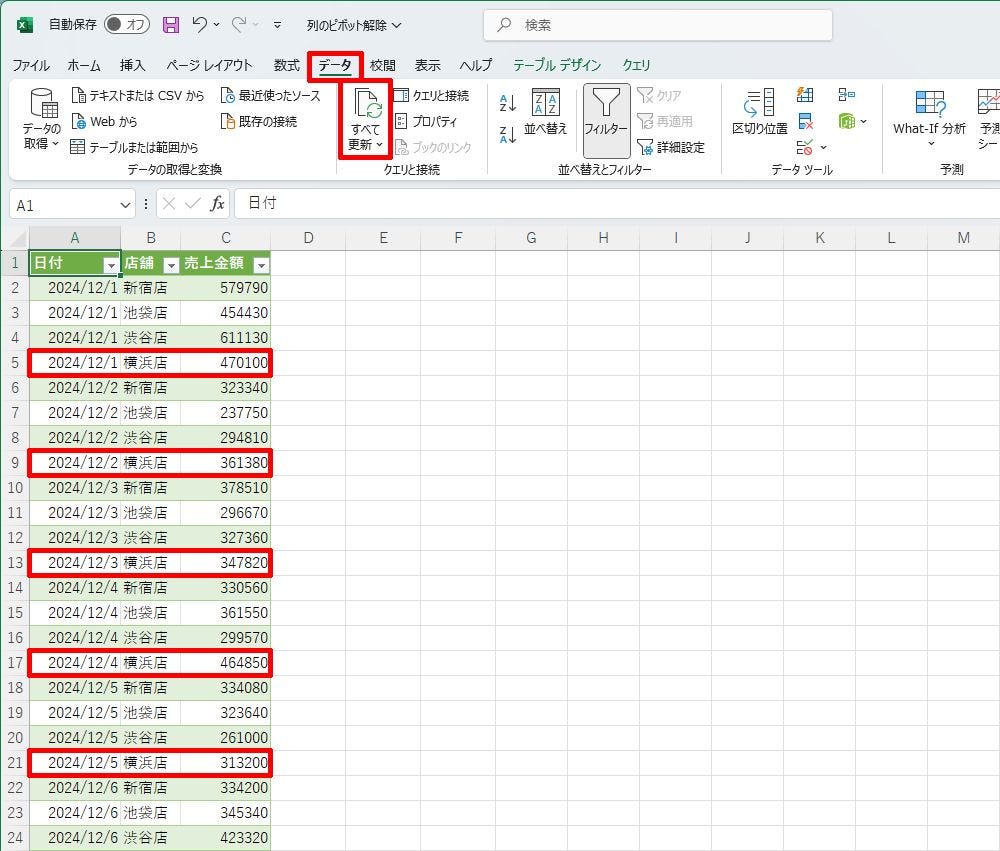Sort ascending with the A→Z icon

pos(507,102)
